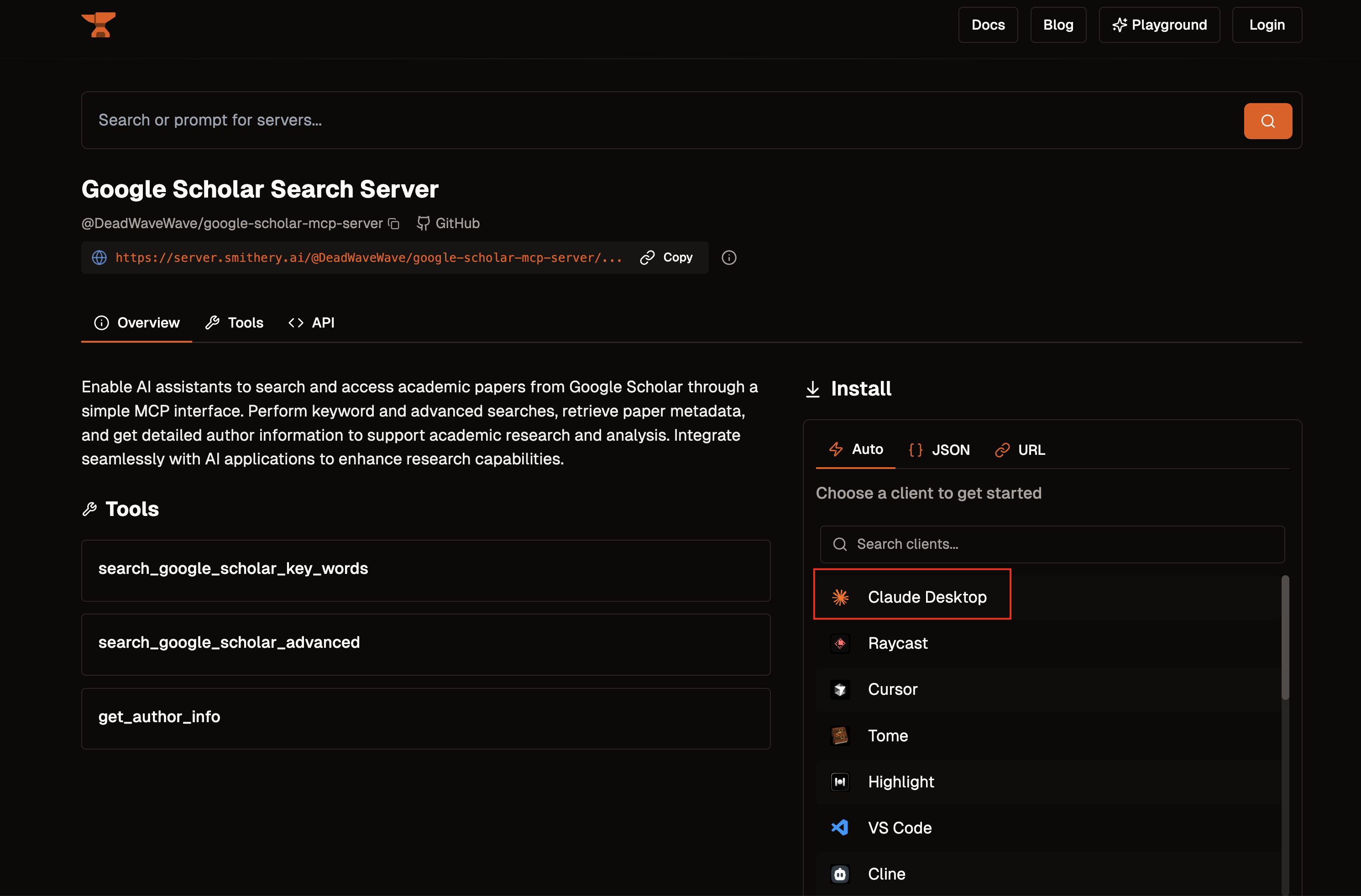
Task: Open the GitHub repository link
Action: (448, 224)
